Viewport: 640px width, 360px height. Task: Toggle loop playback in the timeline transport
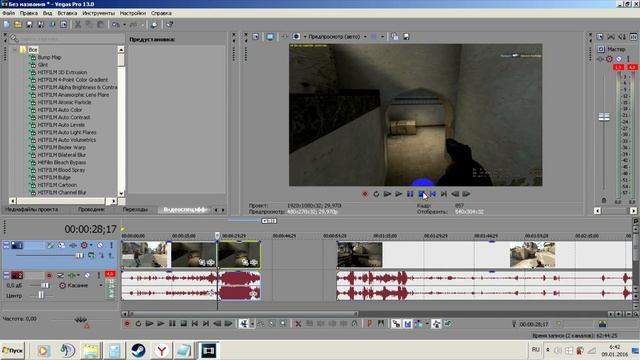(x=138, y=324)
